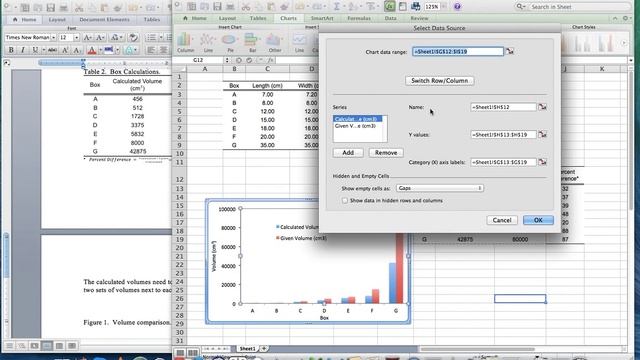Select Sheet1 tab
Image resolution: width=640 pixels, height=360 pixels.
point(247,349)
